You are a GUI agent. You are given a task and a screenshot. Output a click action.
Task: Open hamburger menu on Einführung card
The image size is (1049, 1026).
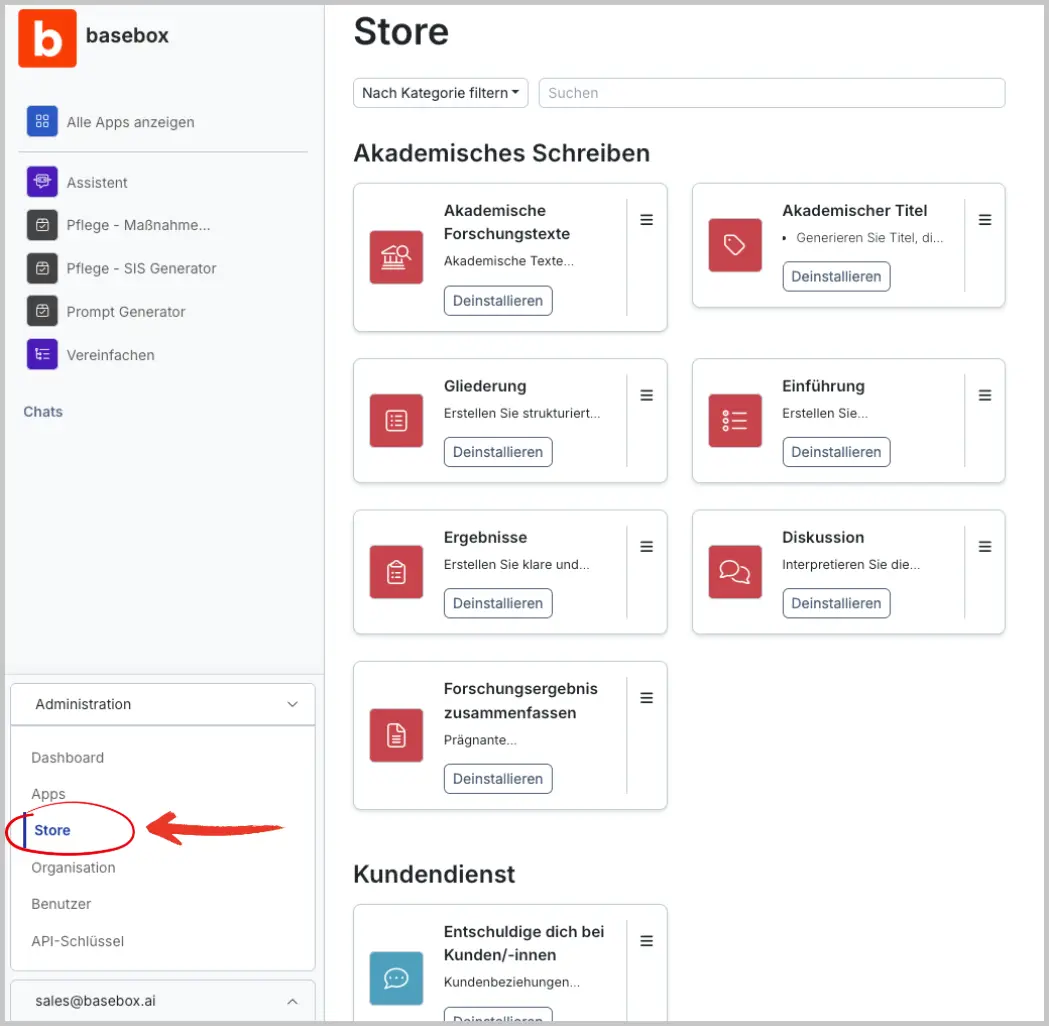coord(985,395)
